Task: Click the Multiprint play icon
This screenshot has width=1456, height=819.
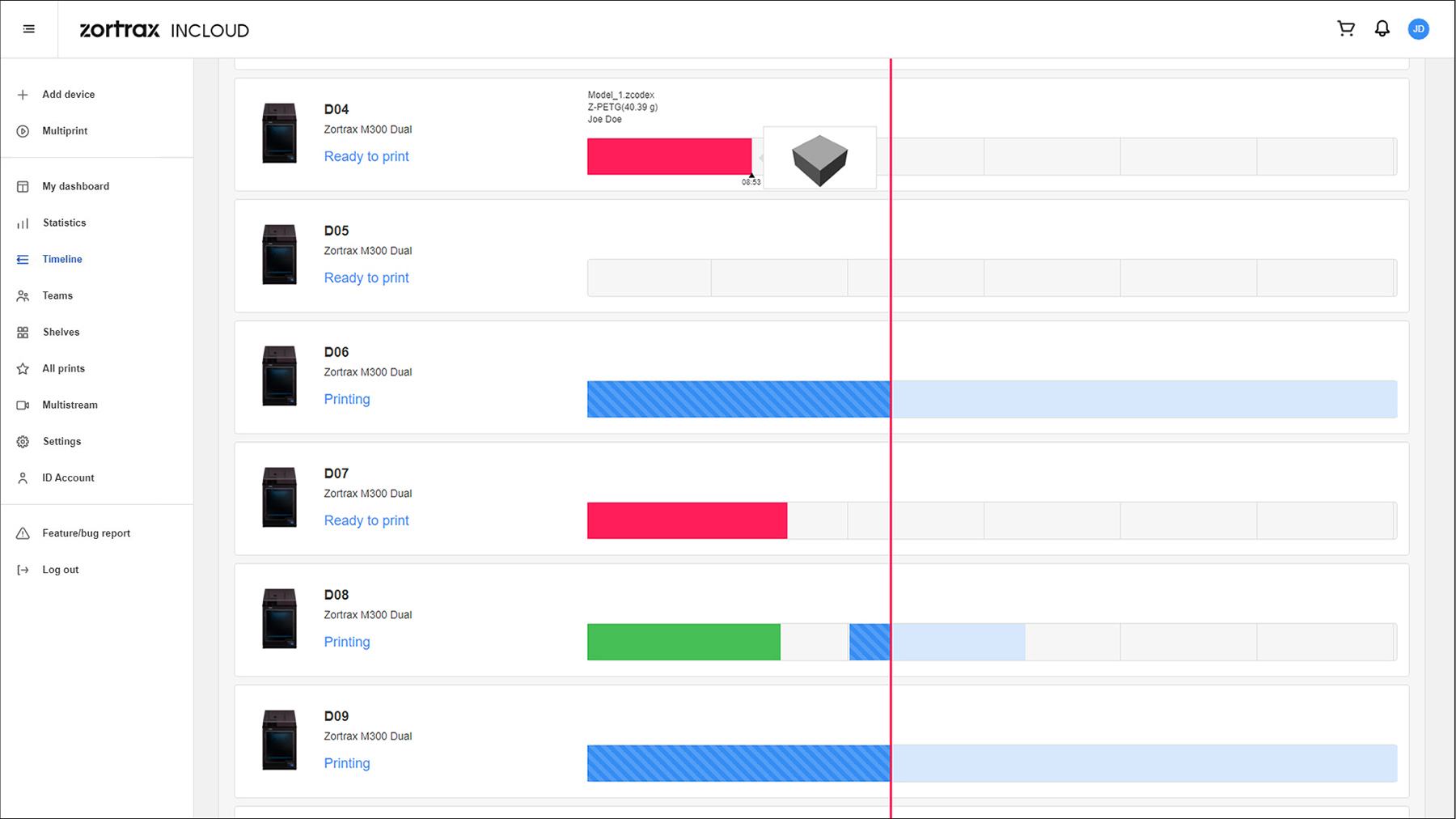Action: point(23,131)
